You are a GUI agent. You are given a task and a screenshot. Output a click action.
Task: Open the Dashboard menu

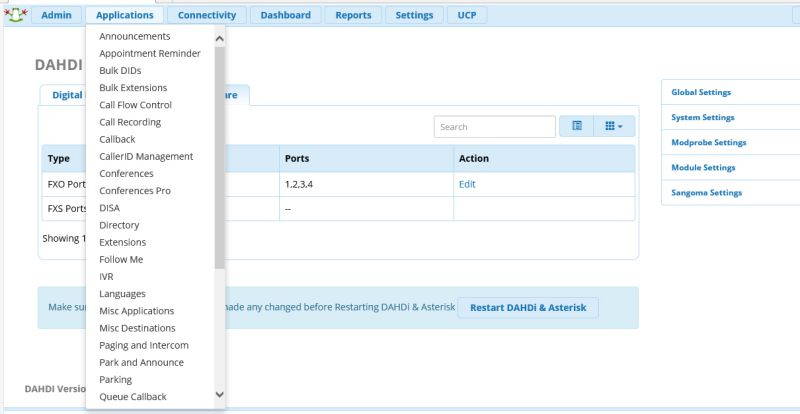(x=286, y=15)
